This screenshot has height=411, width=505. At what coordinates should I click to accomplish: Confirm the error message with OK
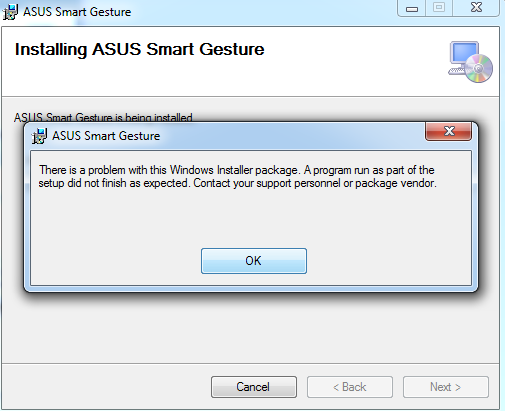point(254,261)
